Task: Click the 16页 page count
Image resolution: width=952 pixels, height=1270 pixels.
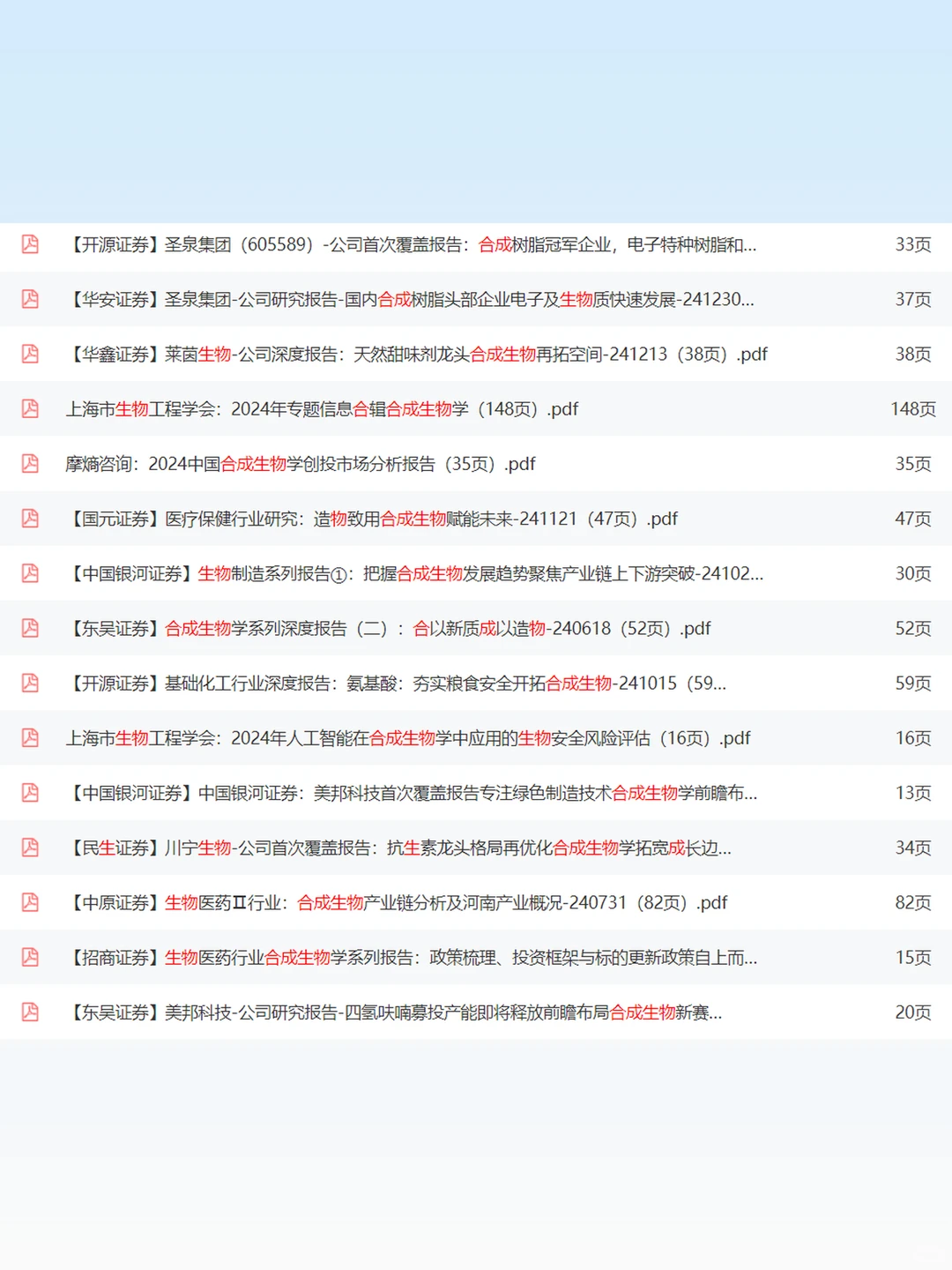Action: coord(913,737)
